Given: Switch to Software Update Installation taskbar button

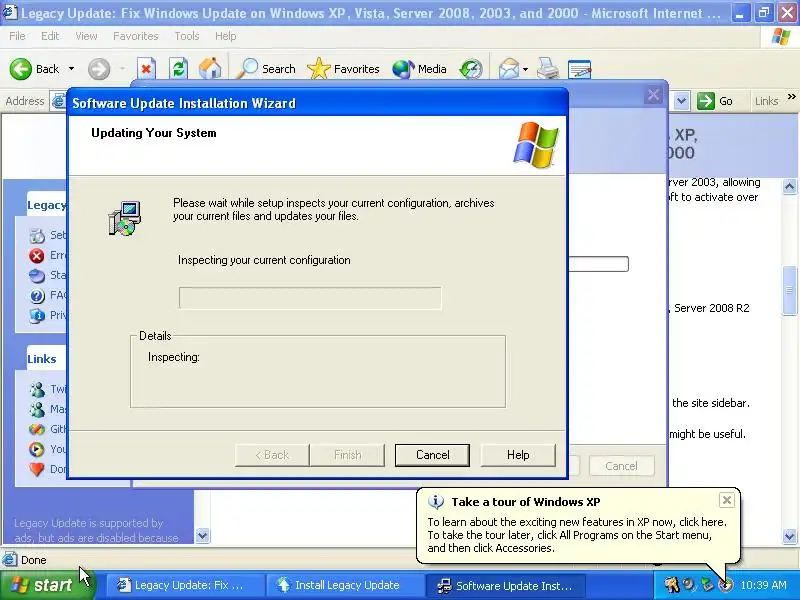Looking at the screenshot, I should coord(504,585).
